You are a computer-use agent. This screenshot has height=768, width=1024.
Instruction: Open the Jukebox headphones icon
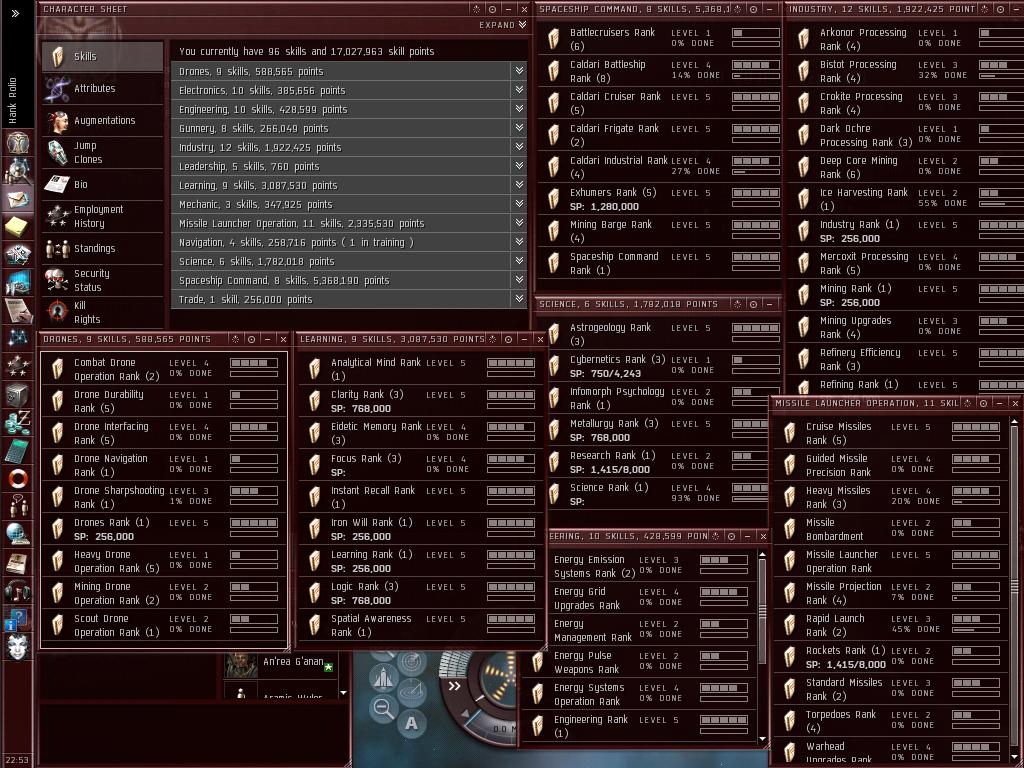[x=17, y=591]
